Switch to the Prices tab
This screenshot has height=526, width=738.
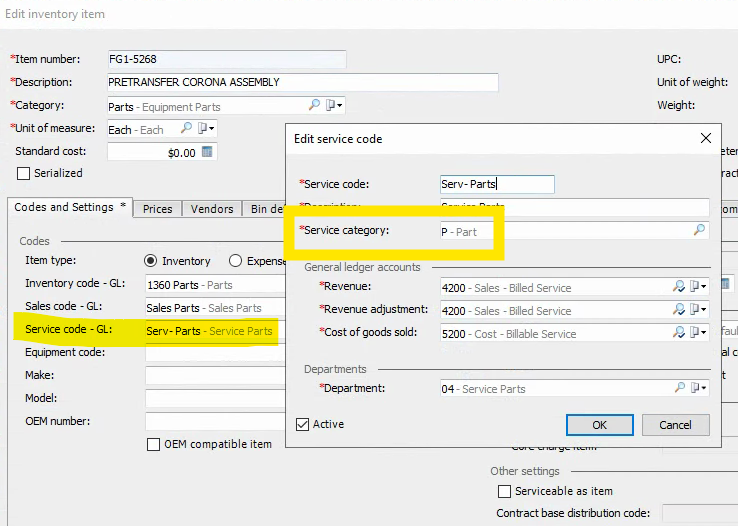(158, 209)
